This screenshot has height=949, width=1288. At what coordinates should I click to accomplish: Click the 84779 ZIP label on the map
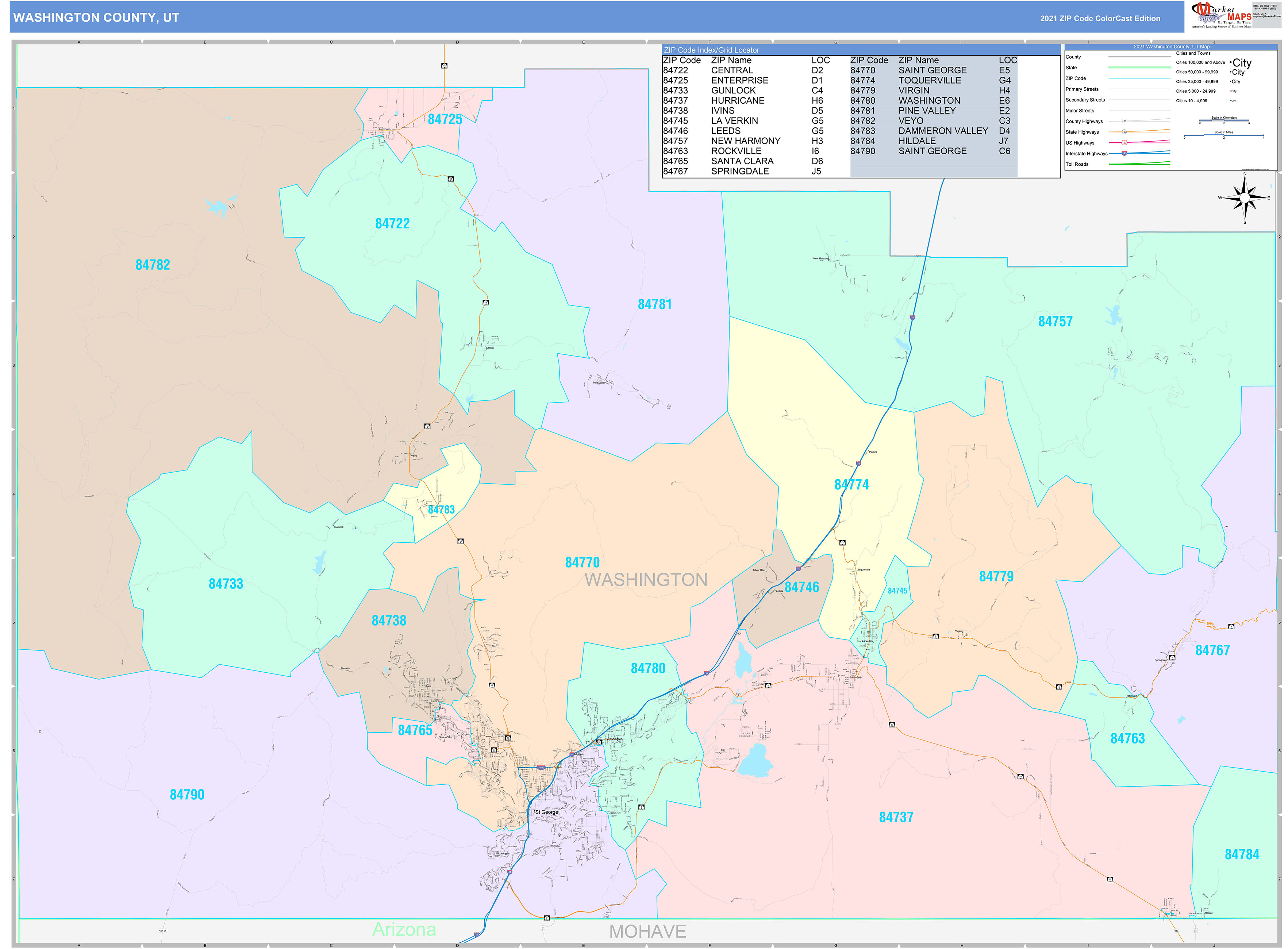[996, 576]
